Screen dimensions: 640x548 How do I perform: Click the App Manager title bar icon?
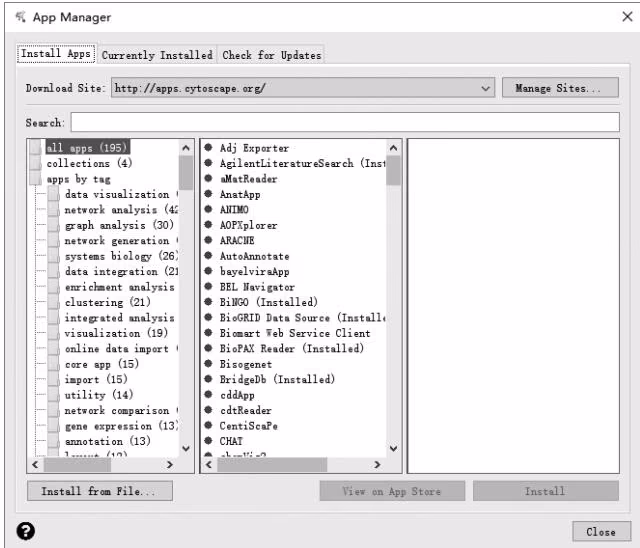coord(20,17)
